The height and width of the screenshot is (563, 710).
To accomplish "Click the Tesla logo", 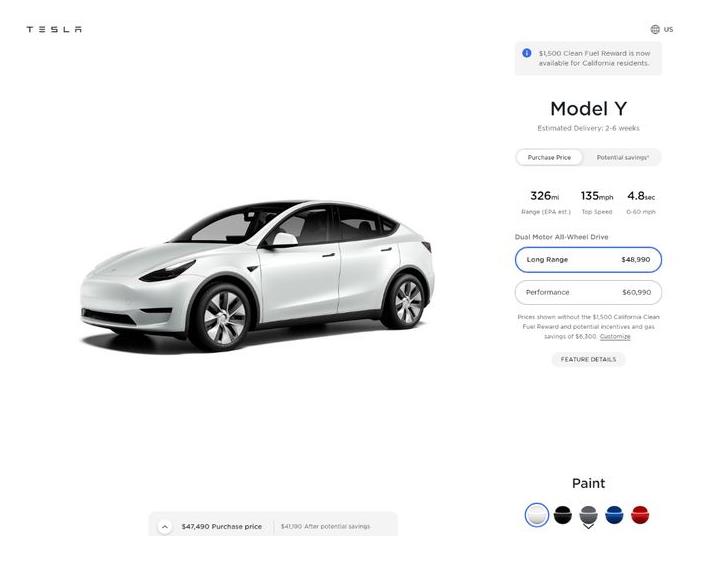I will [54, 29].
